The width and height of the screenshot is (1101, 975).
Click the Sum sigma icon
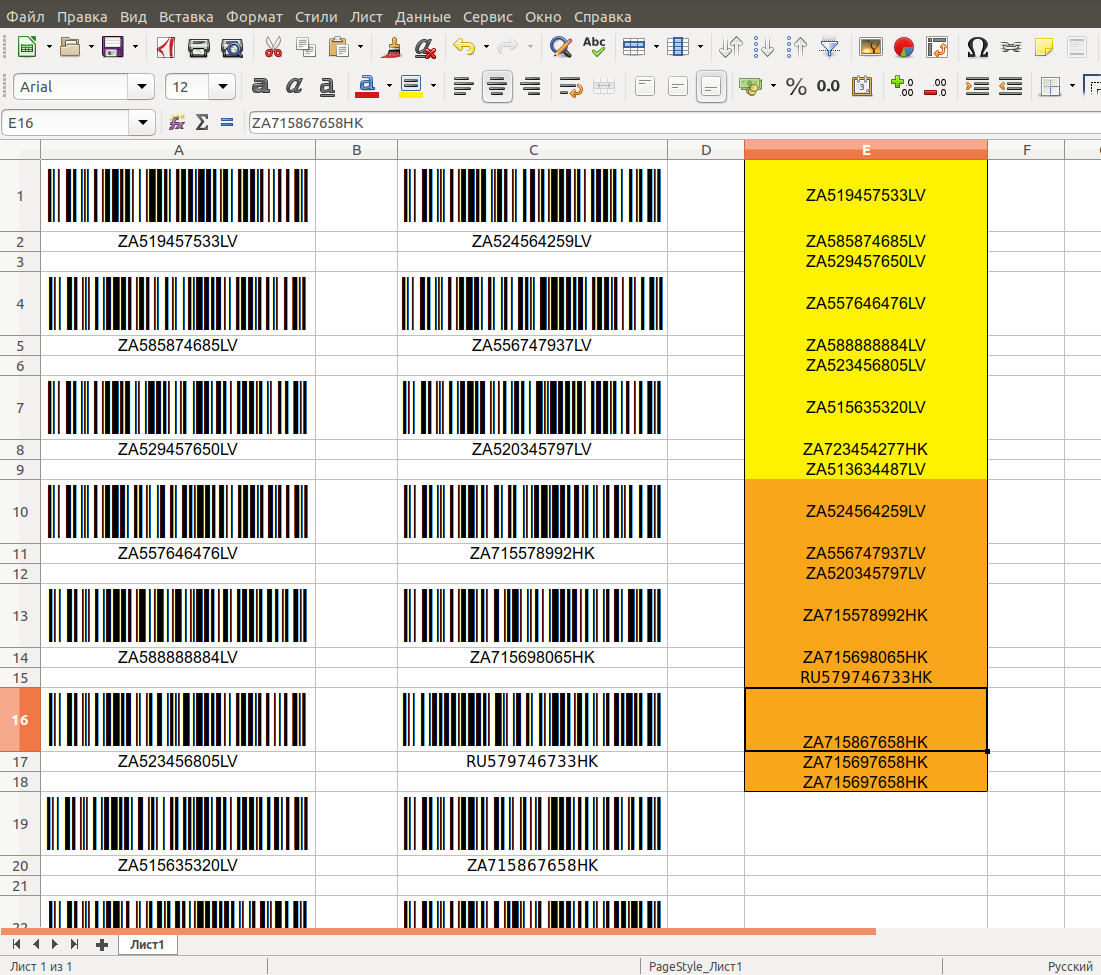[202, 123]
